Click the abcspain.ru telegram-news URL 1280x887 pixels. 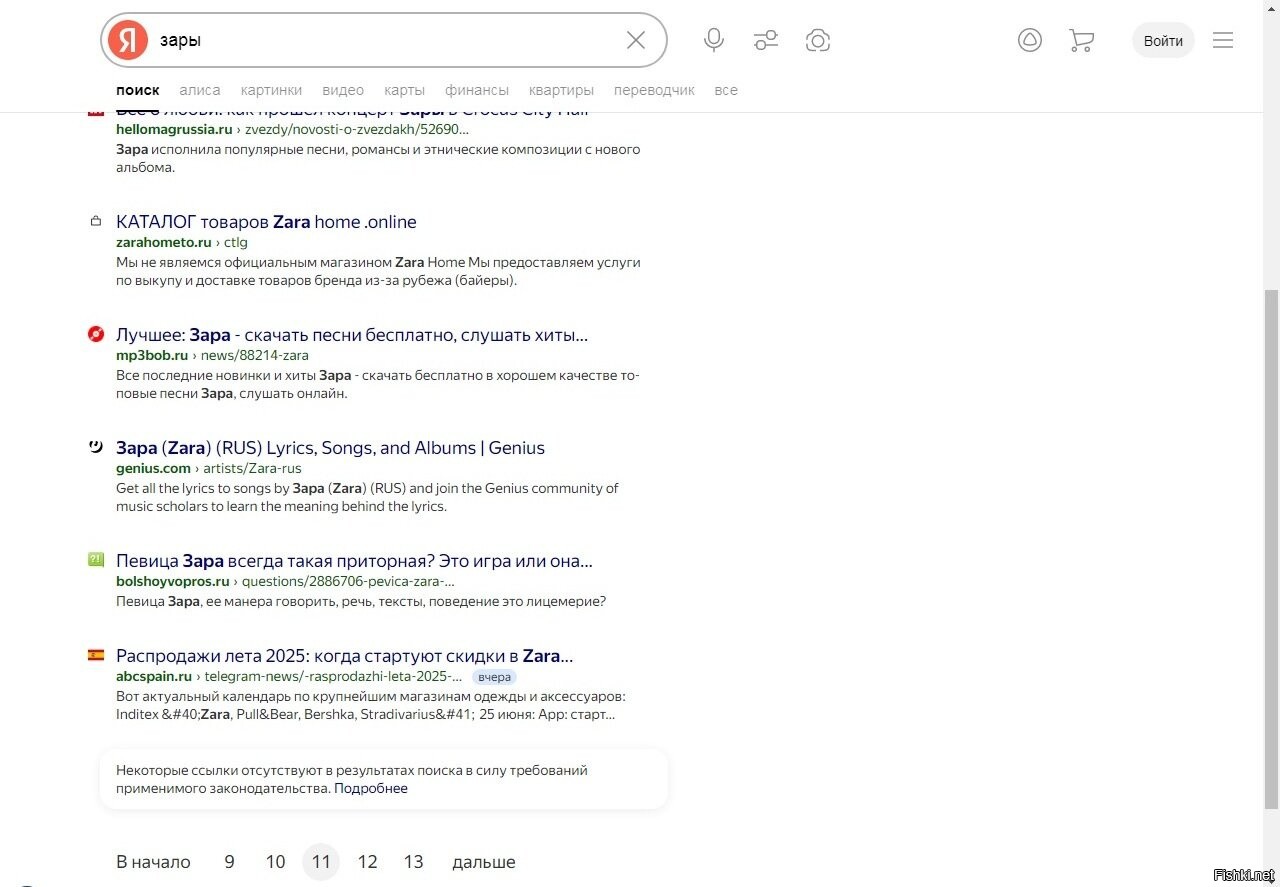click(289, 676)
